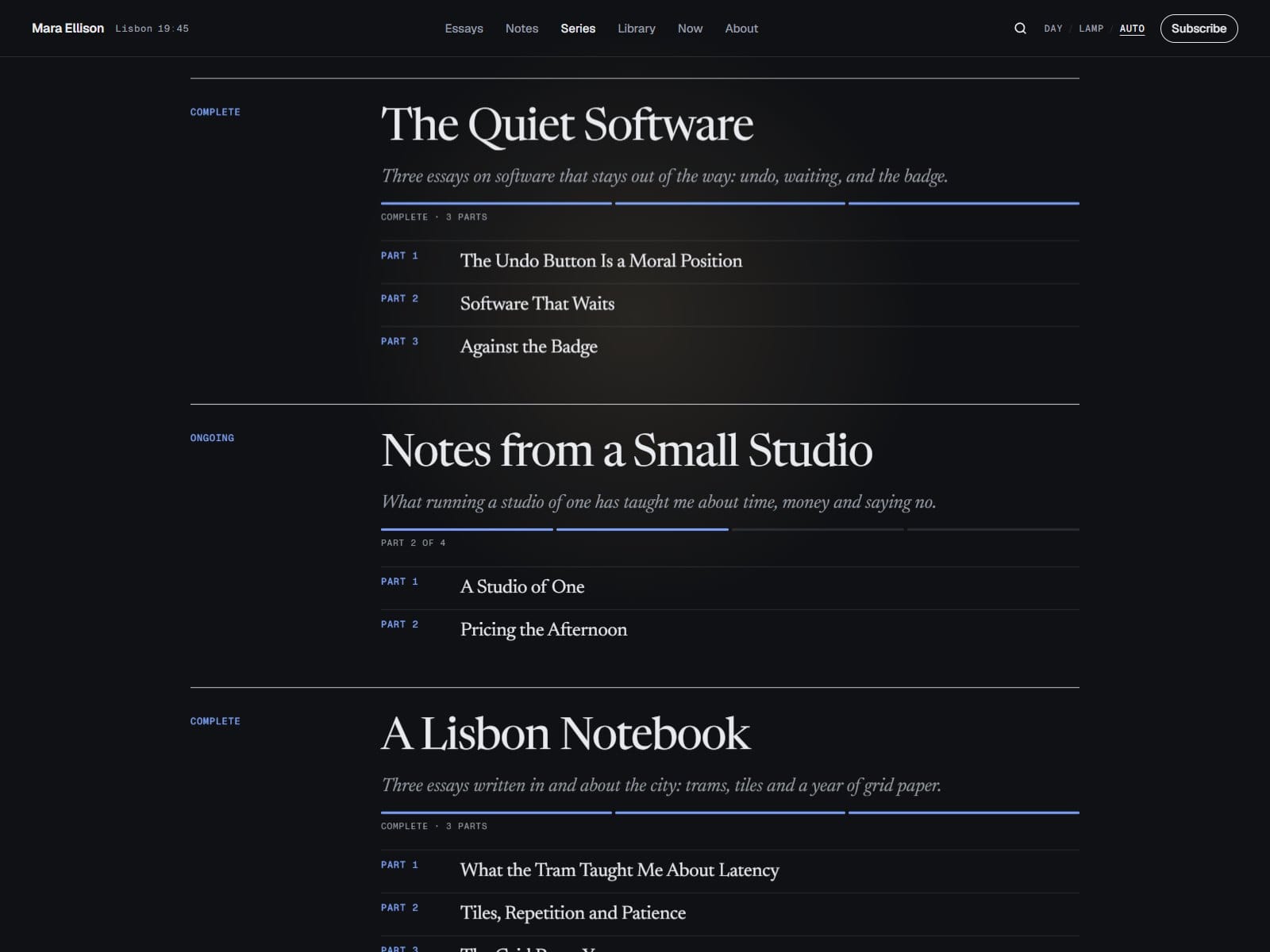Open What the Tram Taught Me About Latency
This screenshot has width=1270, height=952.
pyautogui.click(x=619, y=870)
